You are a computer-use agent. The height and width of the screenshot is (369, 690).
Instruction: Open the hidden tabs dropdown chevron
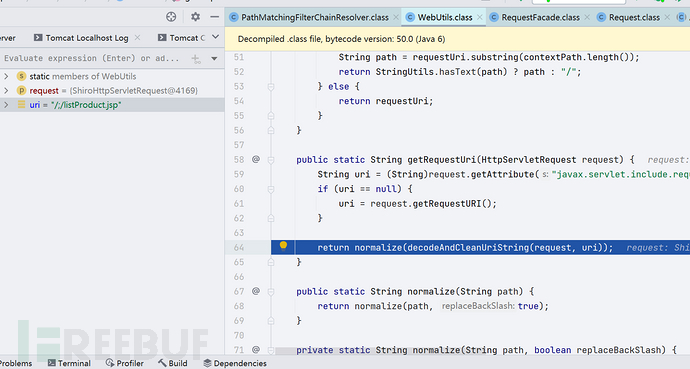[x=215, y=37]
